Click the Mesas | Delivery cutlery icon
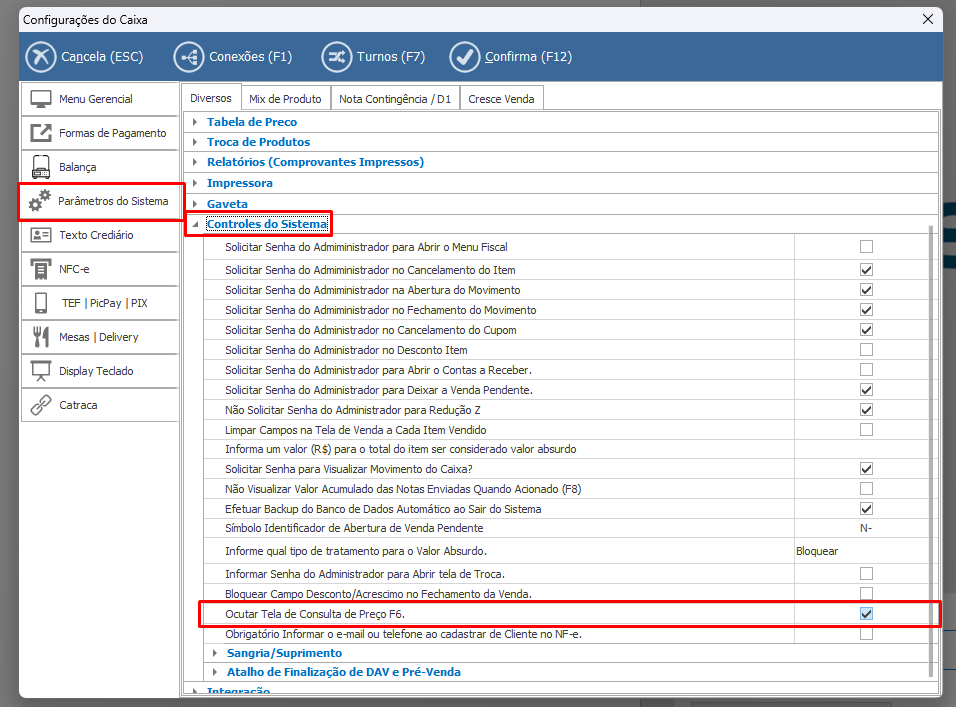 tap(41, 337)
